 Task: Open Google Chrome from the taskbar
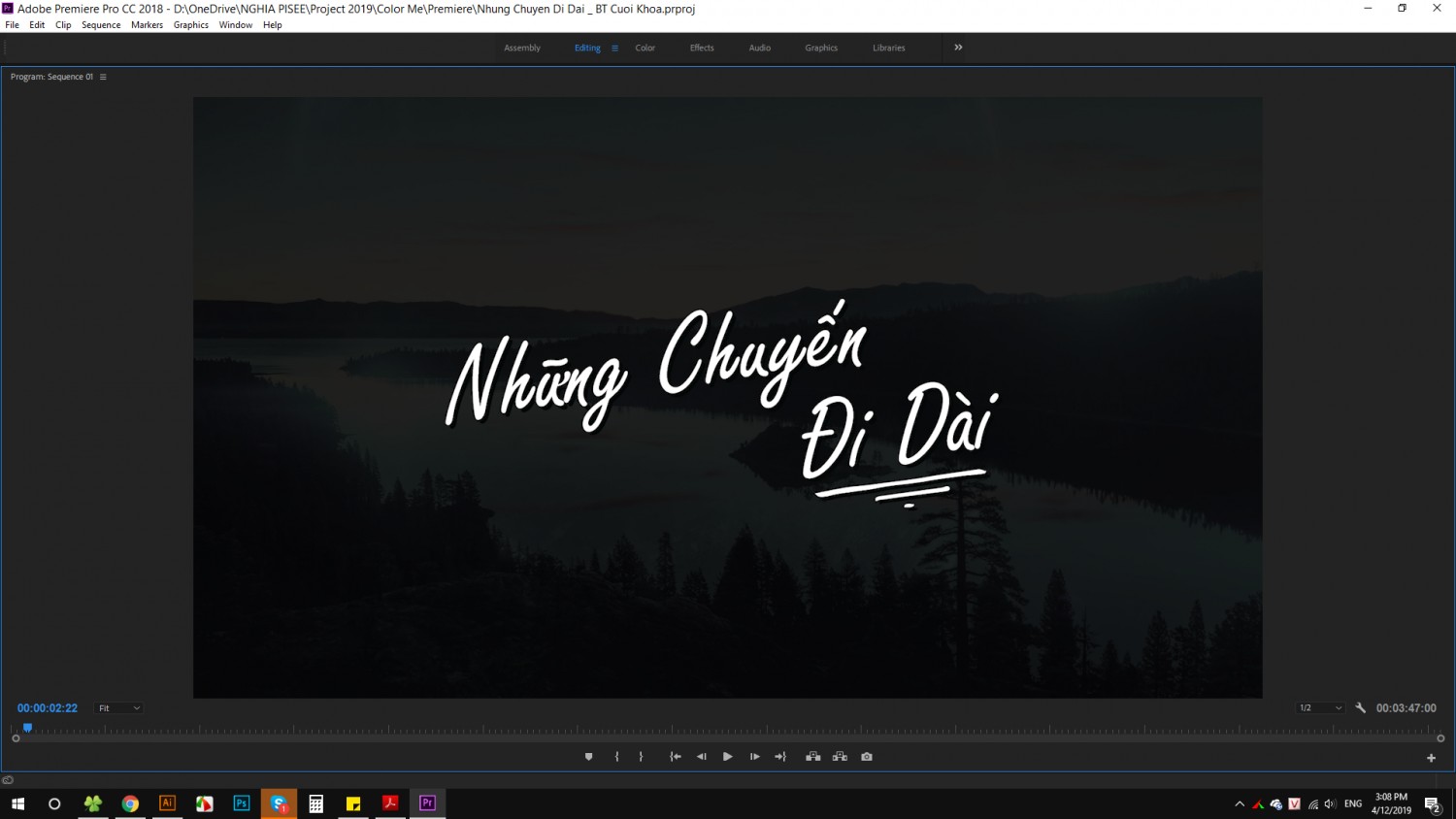tap(130, 803)
